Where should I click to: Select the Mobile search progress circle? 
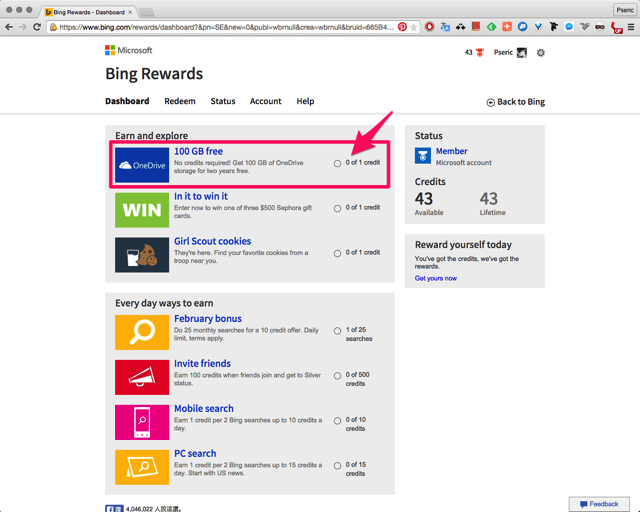click(x=337, y=421)
